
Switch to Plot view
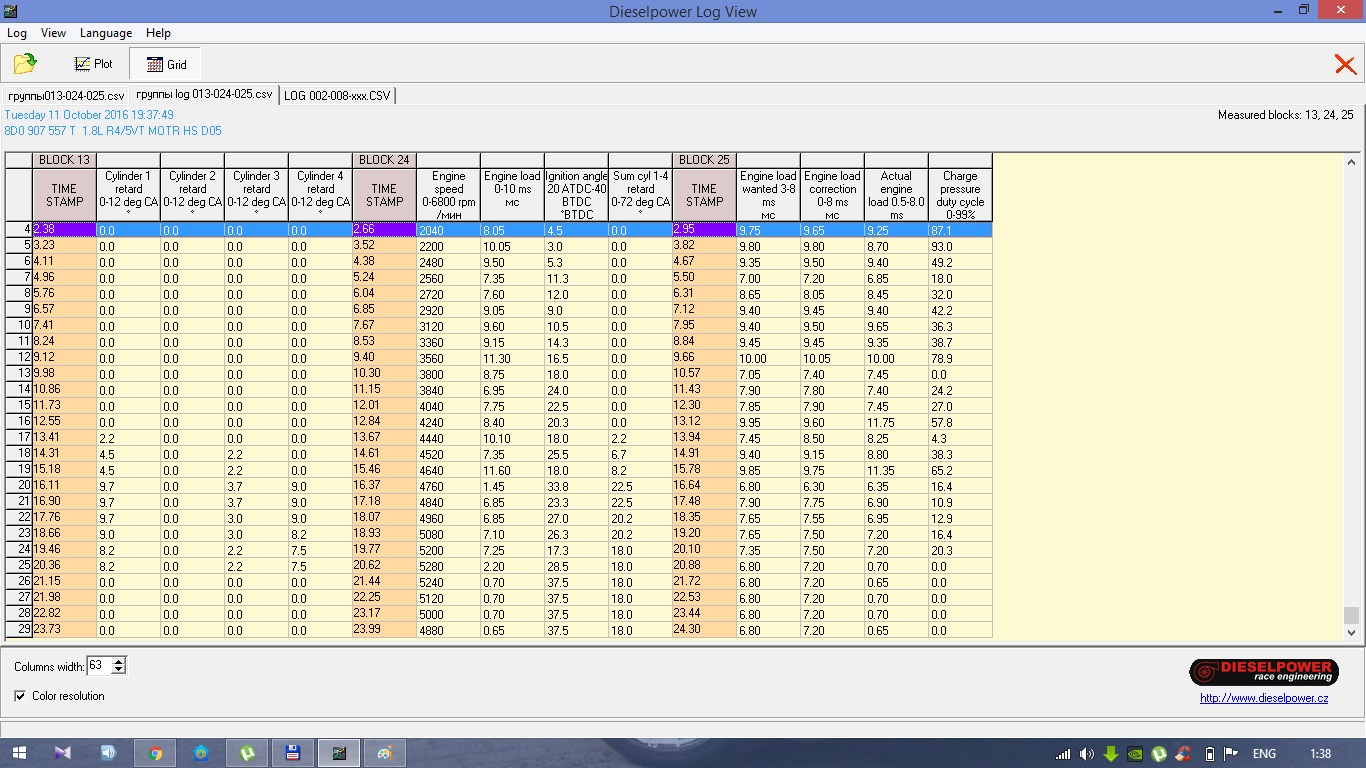tap(93, 64)
